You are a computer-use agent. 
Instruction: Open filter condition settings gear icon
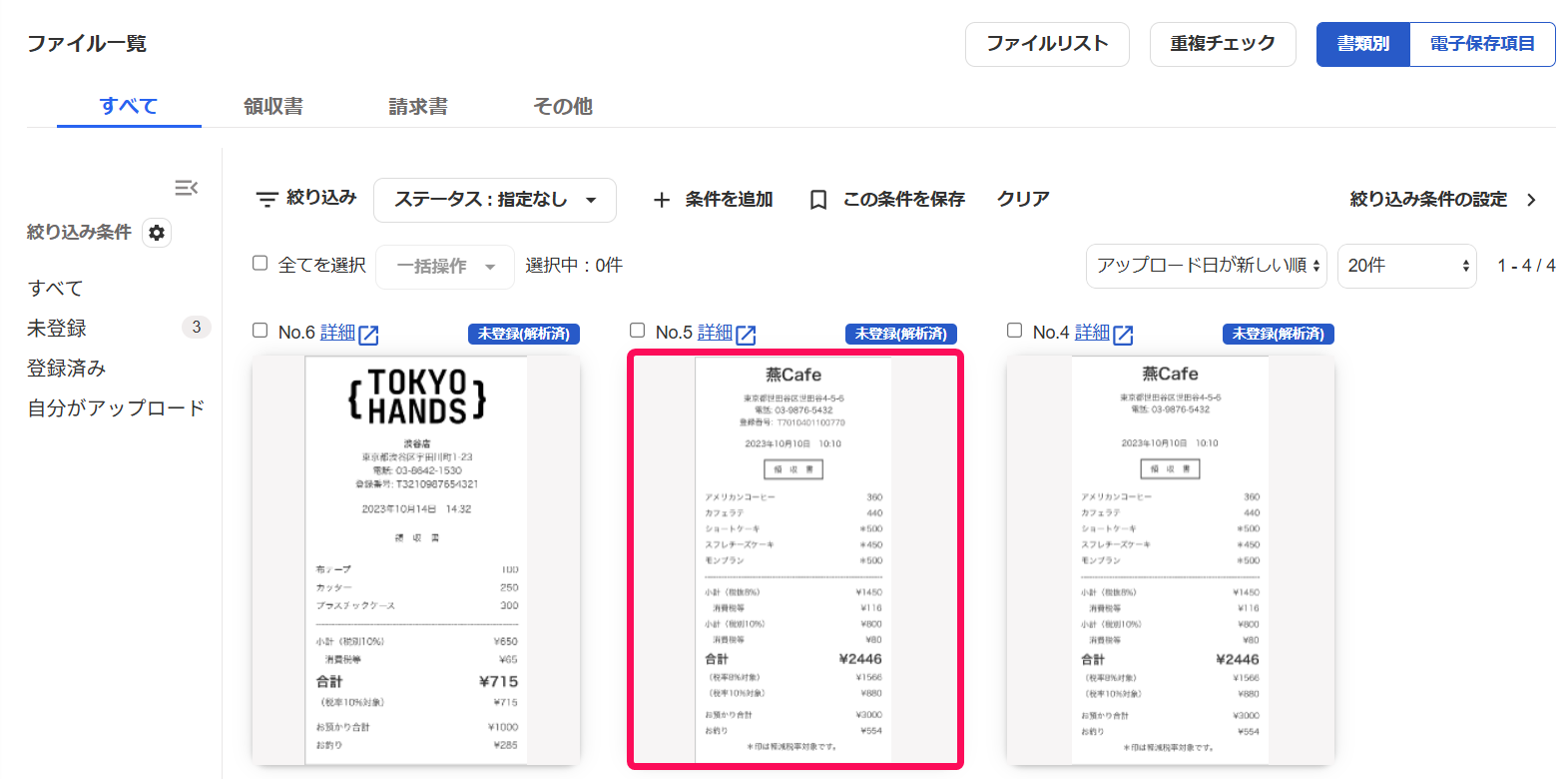point(157,233)
